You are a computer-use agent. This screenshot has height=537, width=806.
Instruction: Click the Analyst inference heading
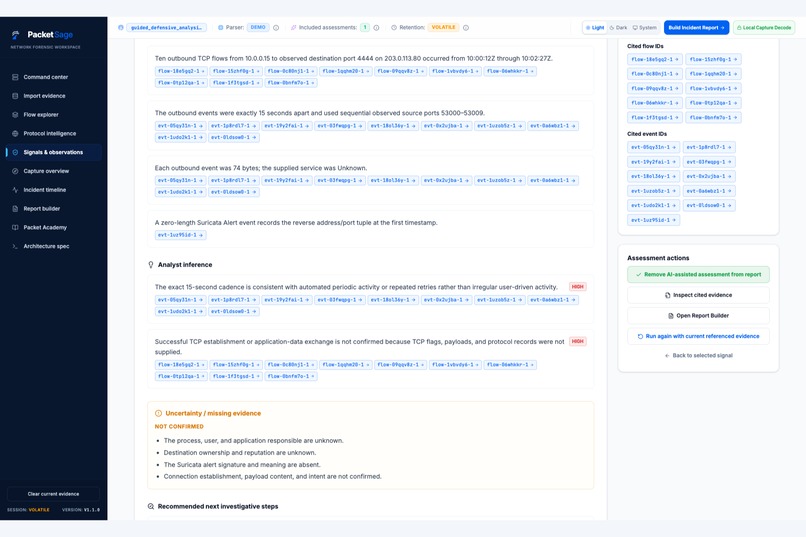point(185,265)
